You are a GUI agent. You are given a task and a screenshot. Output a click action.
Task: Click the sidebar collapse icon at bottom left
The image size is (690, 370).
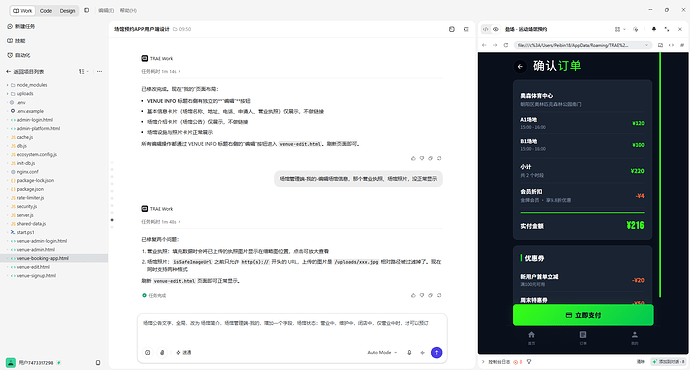pos(98,363)
